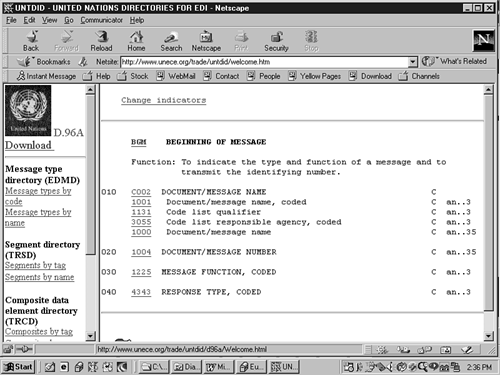This screenshot has height=375, width=500.
Task: Click the Download link under UN logo
Action: click(x=29, y=145)
